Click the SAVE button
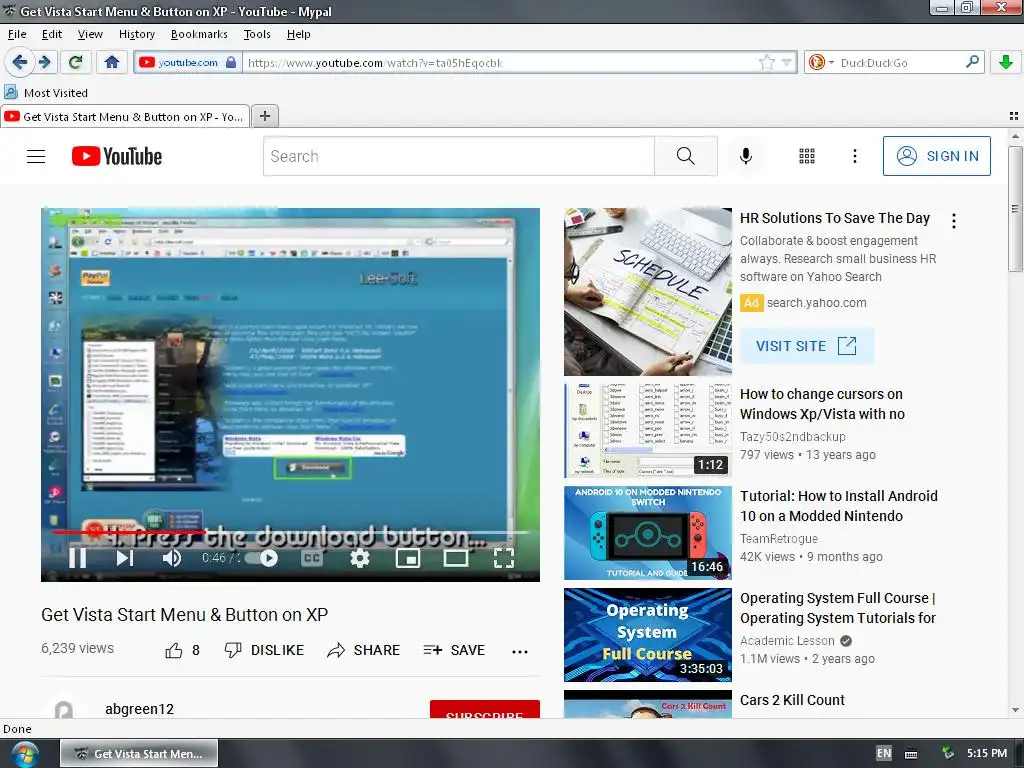Screen dimensions: 1024x768 454,650
